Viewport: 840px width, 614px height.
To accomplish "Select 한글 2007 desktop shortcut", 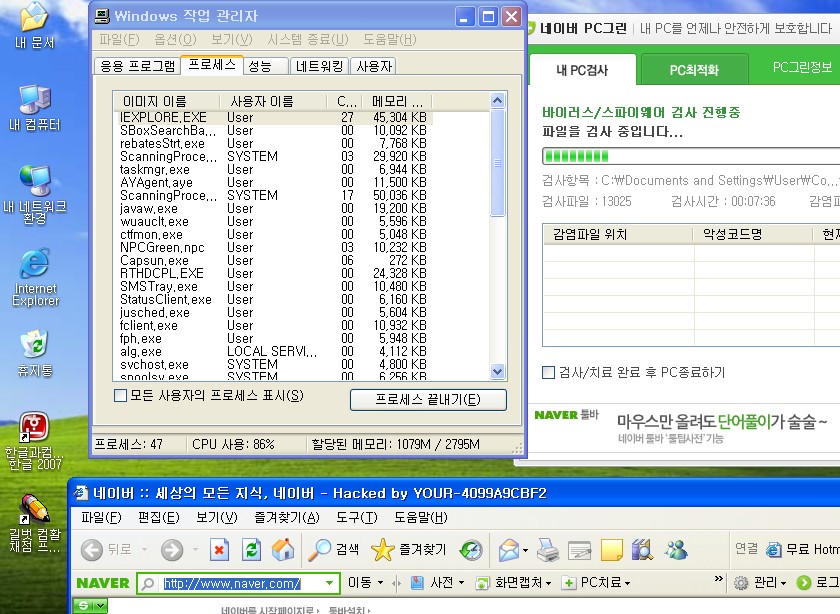I will click(34, 441).
